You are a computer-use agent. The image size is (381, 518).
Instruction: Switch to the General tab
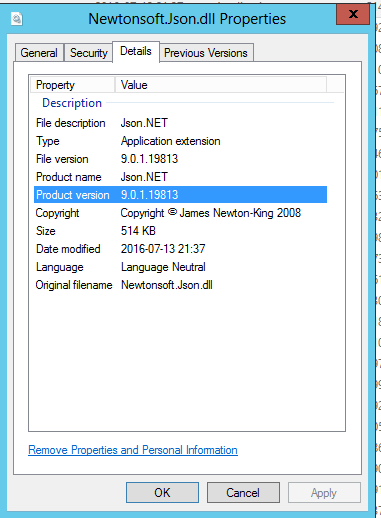pyautogui.click(x=39, y=53)
